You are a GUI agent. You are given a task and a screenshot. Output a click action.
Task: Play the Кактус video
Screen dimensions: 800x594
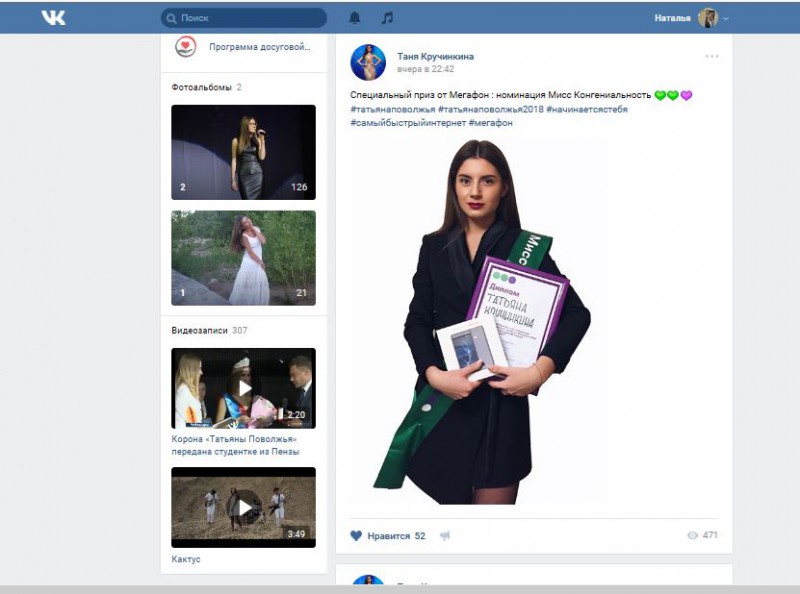[x=243, y=507]
